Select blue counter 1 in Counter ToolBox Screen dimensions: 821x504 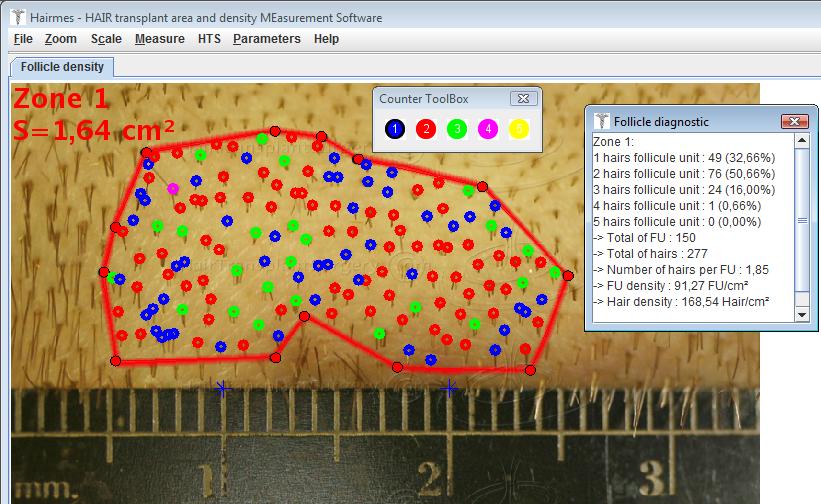pos(395,129)
